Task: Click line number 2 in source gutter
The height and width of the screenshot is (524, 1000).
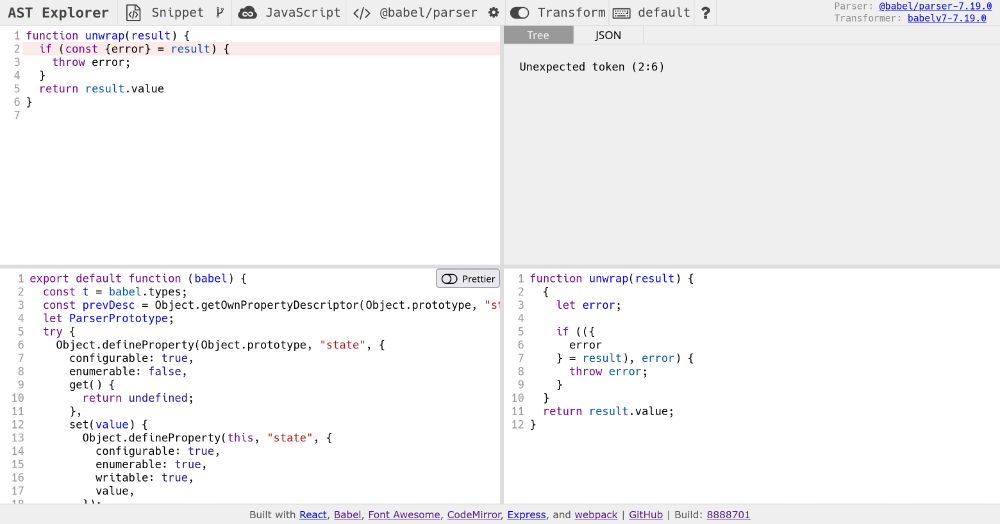Action: point(17,49)
